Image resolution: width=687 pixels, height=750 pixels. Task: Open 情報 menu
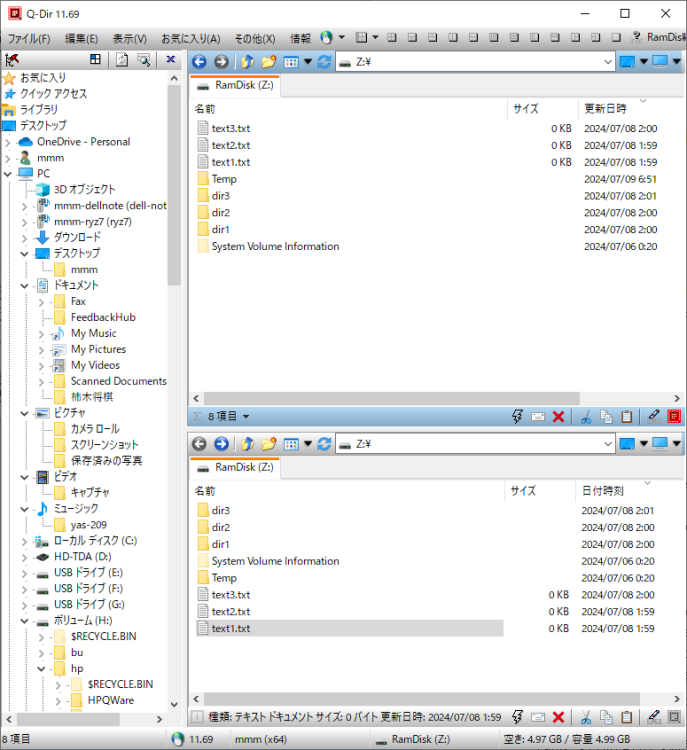coord(300,39)
